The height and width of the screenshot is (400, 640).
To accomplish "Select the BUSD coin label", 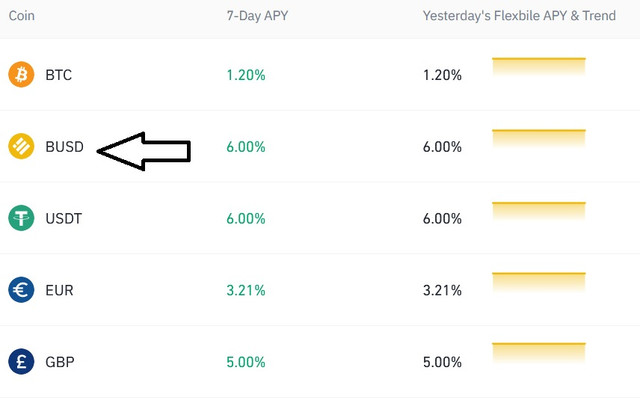I will pos(64,147).
